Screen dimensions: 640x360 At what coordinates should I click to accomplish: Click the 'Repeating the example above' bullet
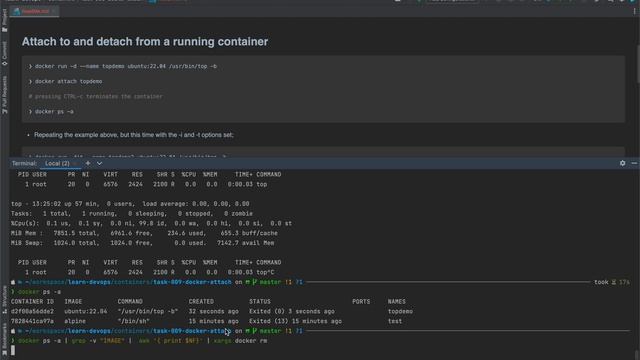pos(134,135)
